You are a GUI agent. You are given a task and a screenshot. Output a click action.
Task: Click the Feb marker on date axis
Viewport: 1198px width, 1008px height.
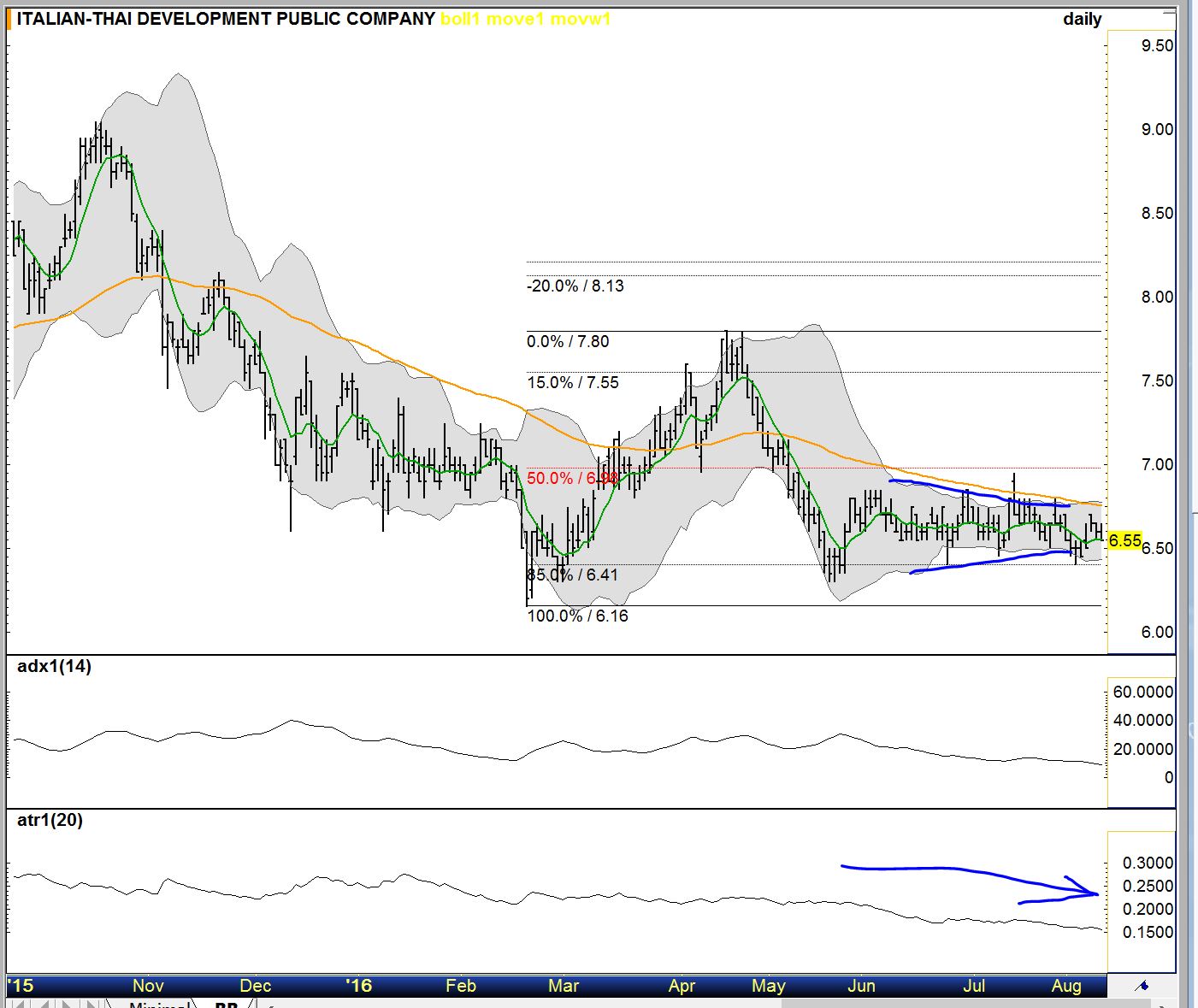click(x=460, y=986)
